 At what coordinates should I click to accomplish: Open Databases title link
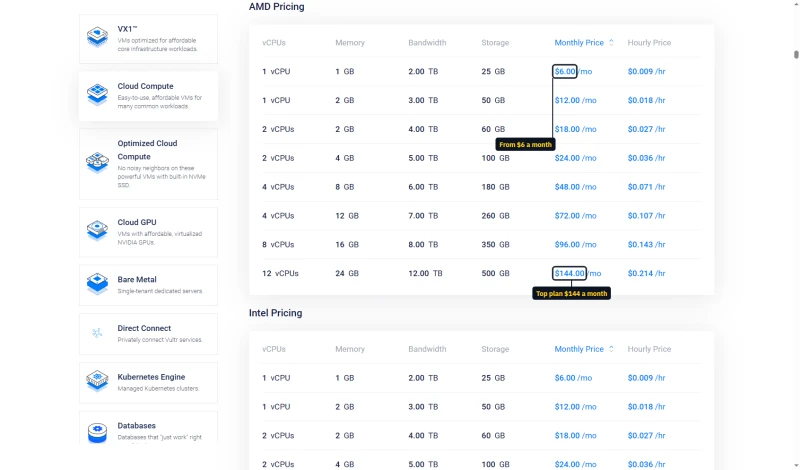tap(136, 426)
